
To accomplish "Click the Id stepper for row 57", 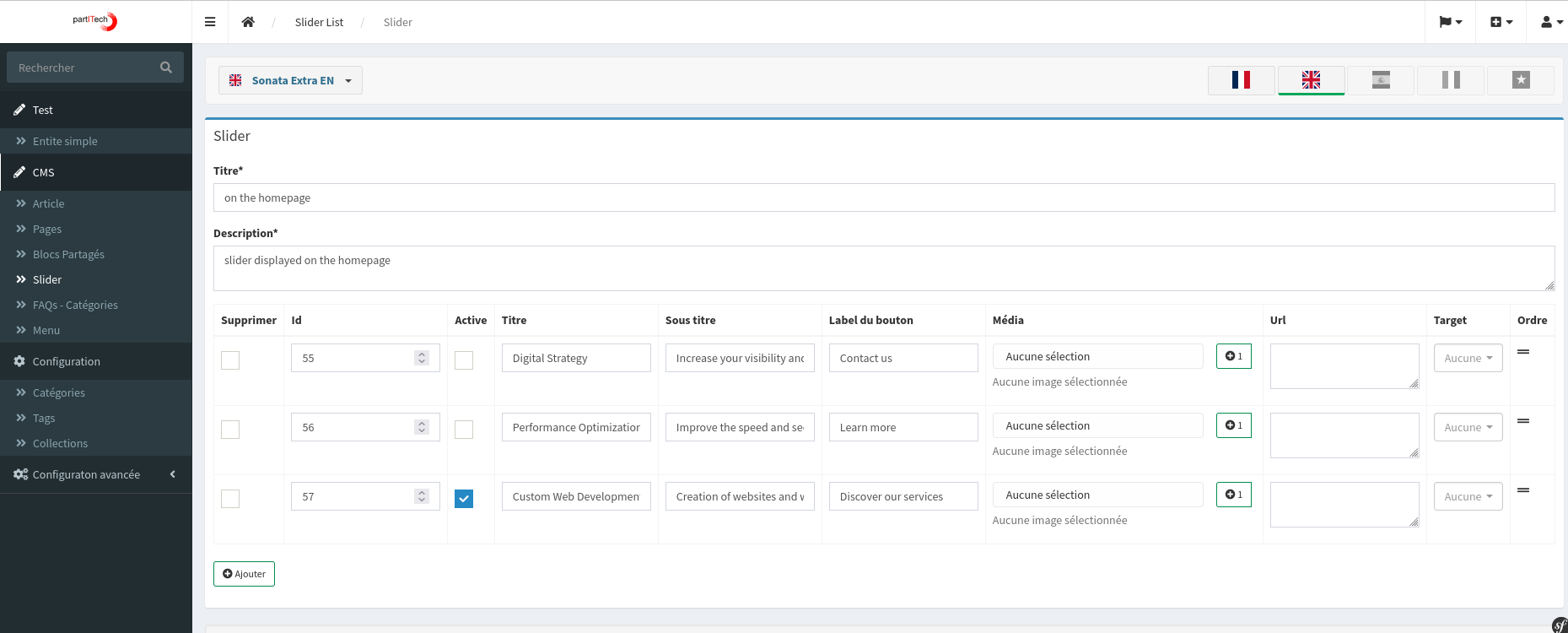I will (422, 496).
